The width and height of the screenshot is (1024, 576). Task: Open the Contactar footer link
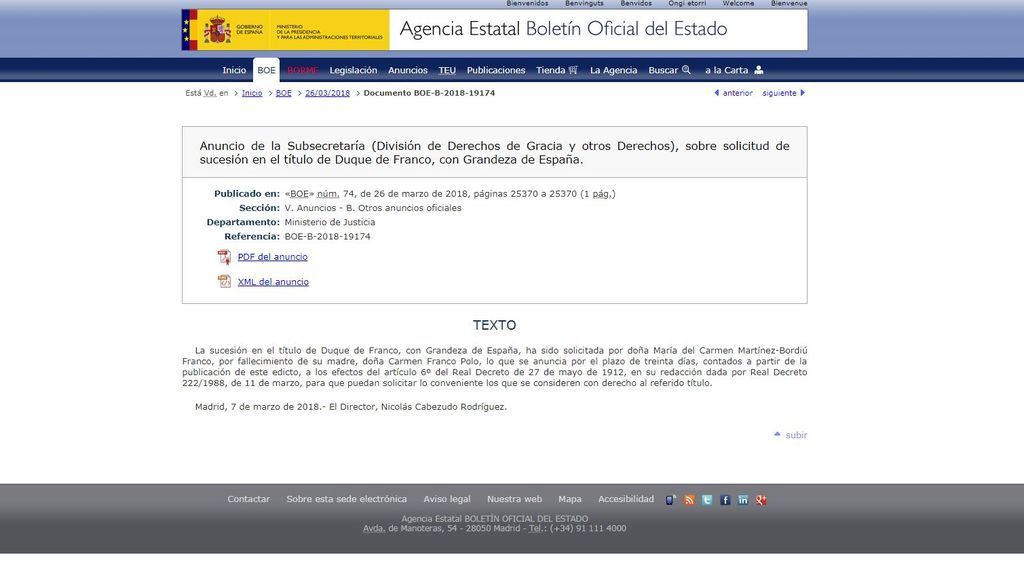point(248,499)
